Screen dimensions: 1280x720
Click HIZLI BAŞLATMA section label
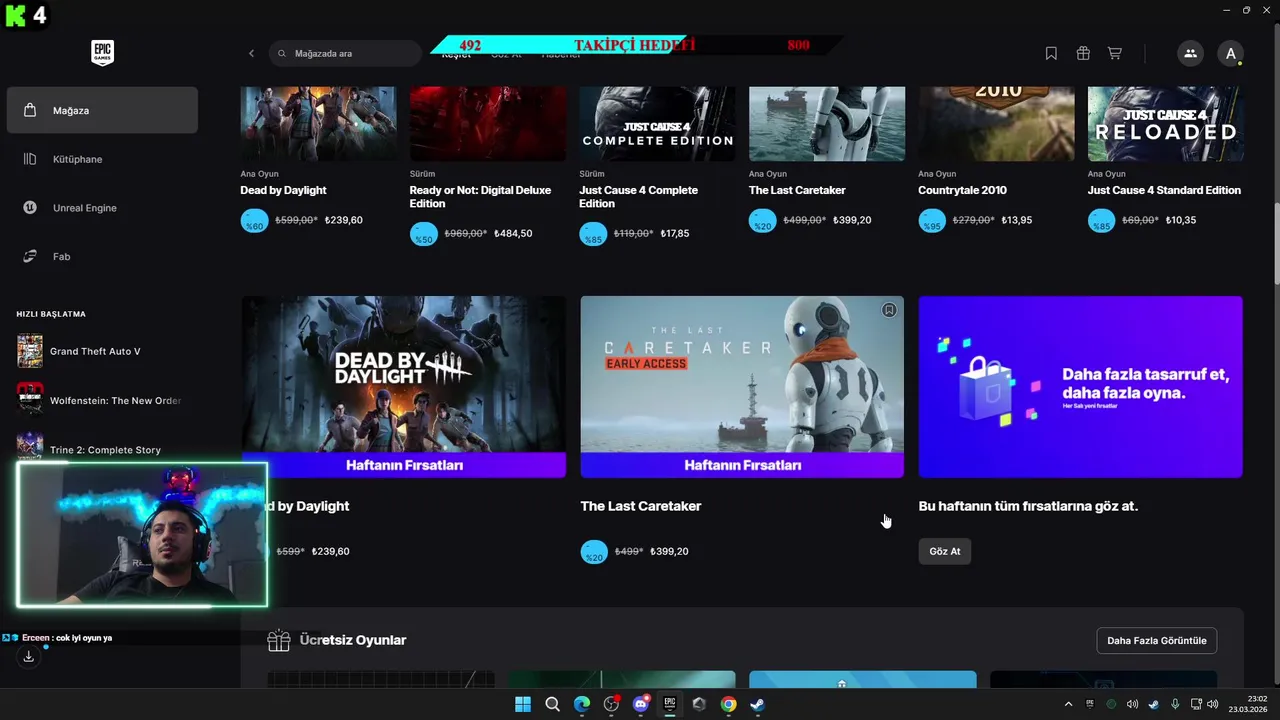51,314
